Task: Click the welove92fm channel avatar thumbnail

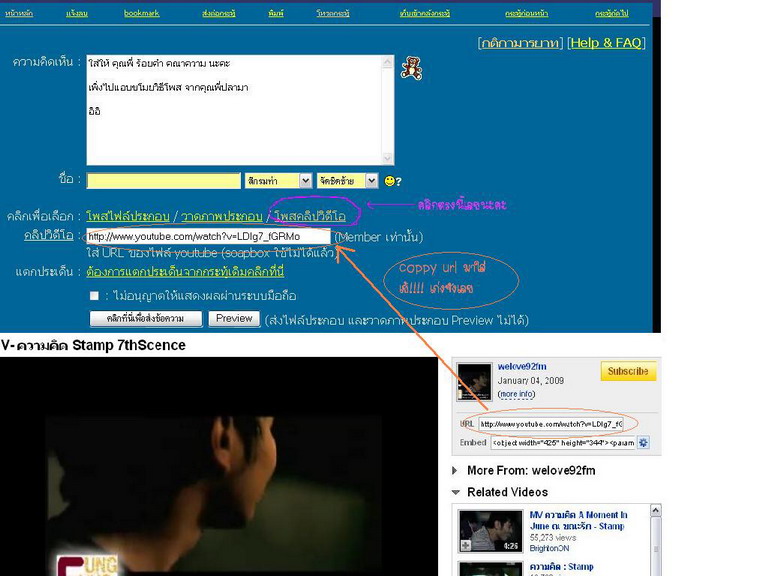Action: point(474,382)
